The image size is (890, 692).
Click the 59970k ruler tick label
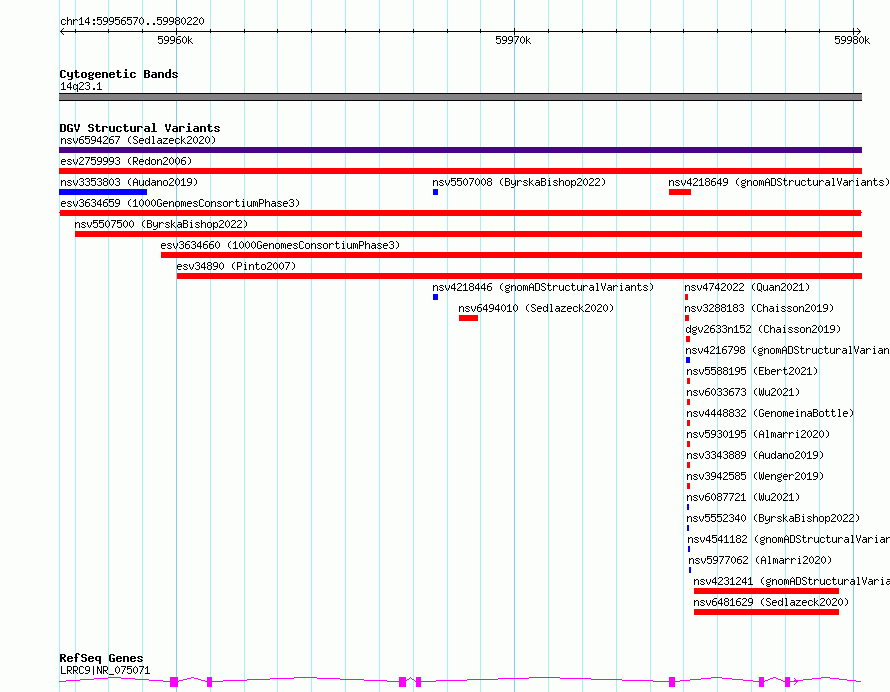tap(513, 40)
